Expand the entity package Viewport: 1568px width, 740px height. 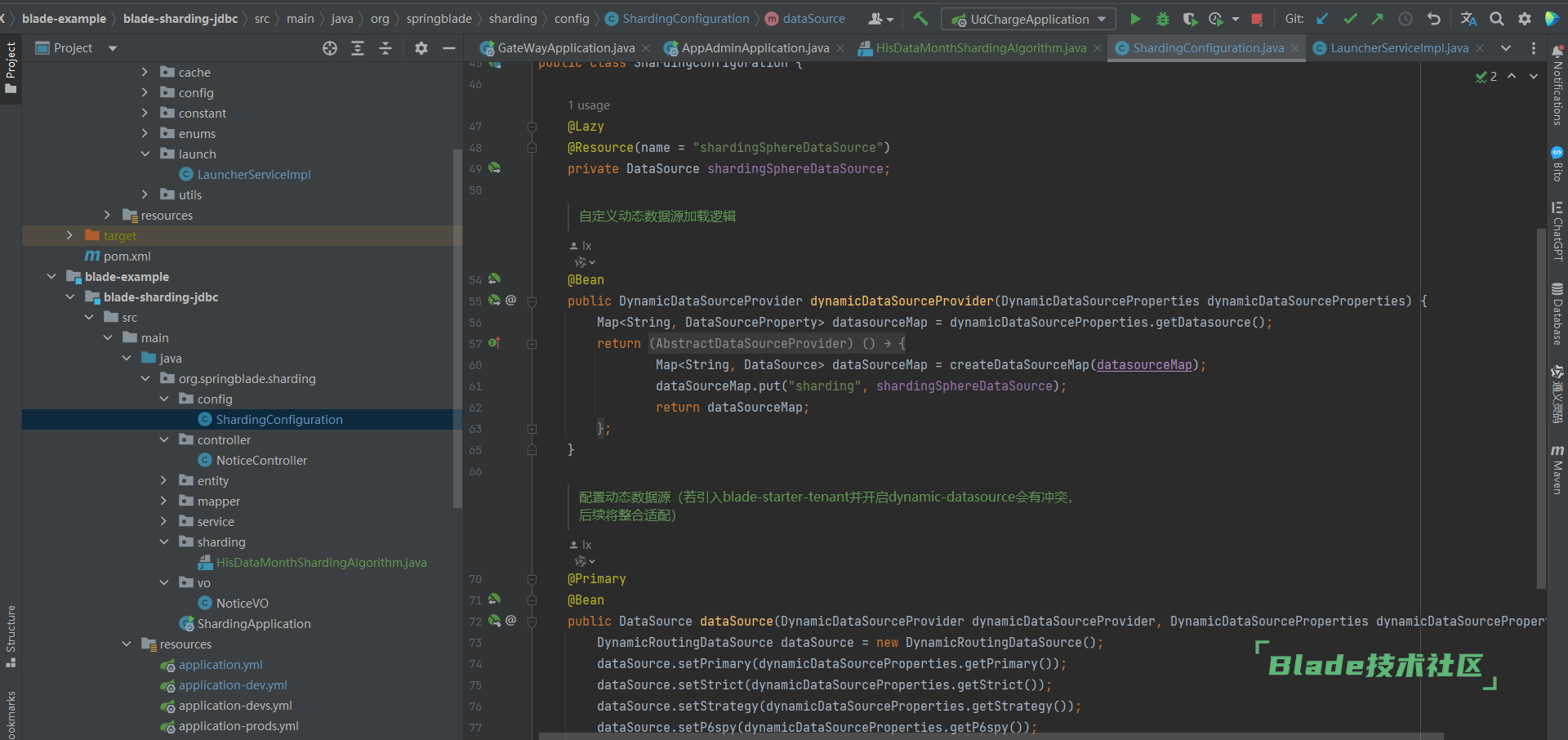click(x=163, y=480)
